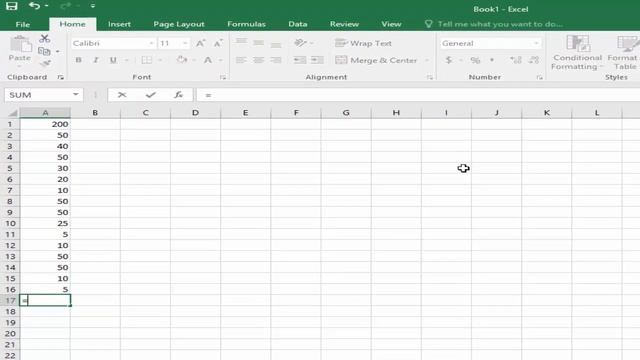Open the Number format dialog launcher

[x=539, y=77]
